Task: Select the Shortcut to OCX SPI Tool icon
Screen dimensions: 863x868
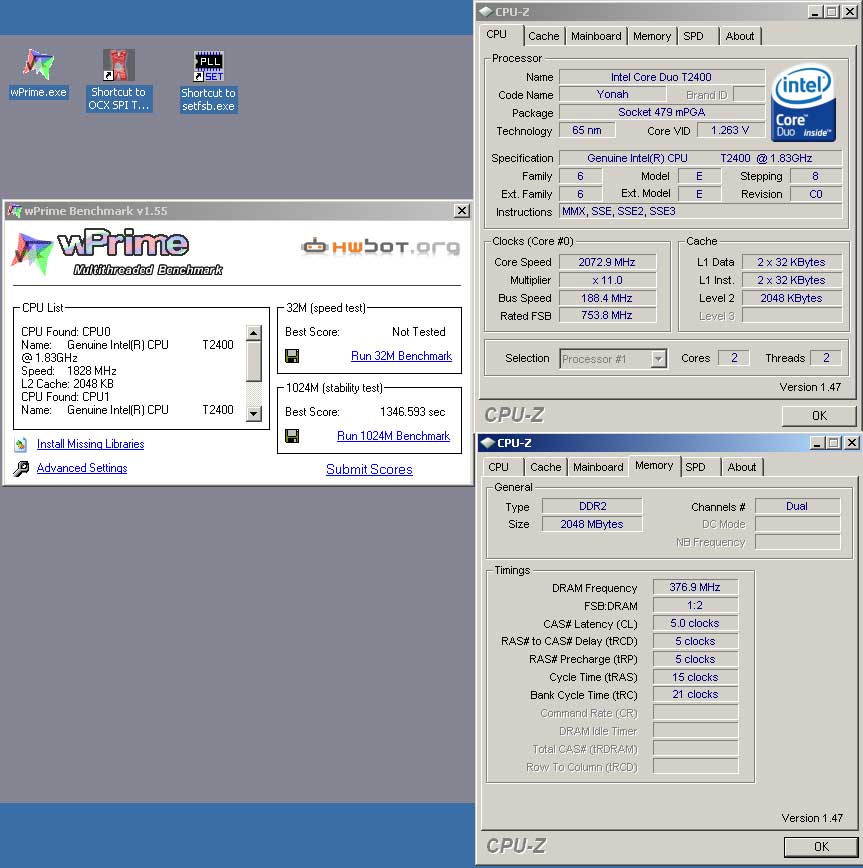Action: click(x=118, y=80)
